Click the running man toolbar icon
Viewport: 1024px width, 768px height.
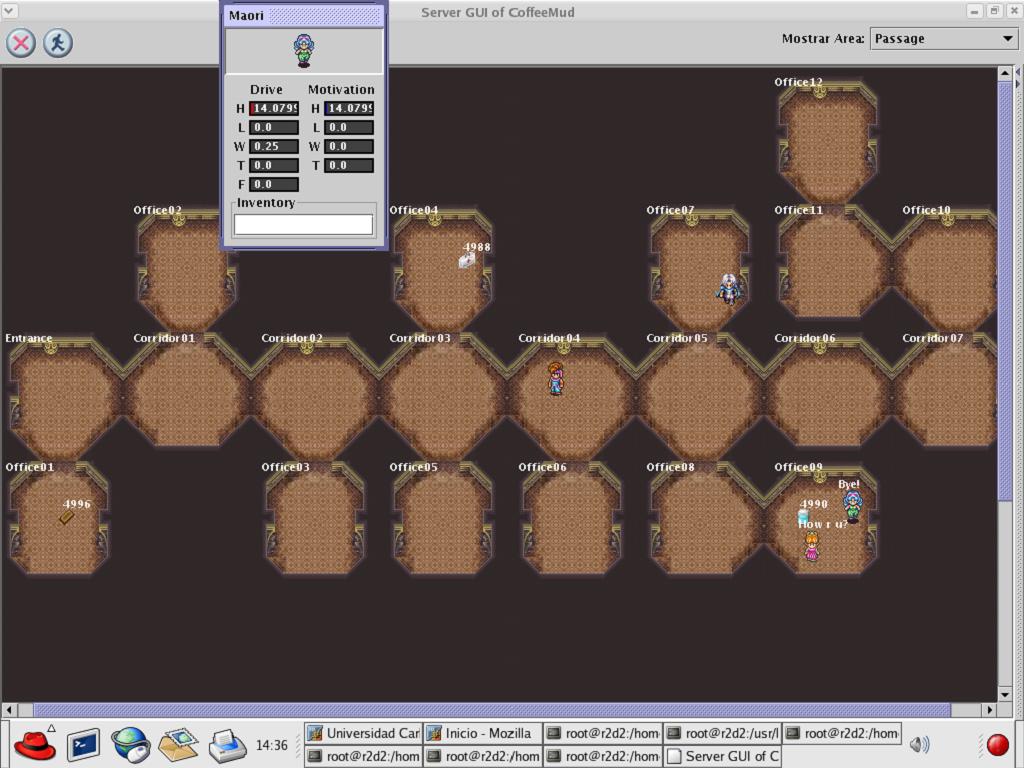click(58, 43)
